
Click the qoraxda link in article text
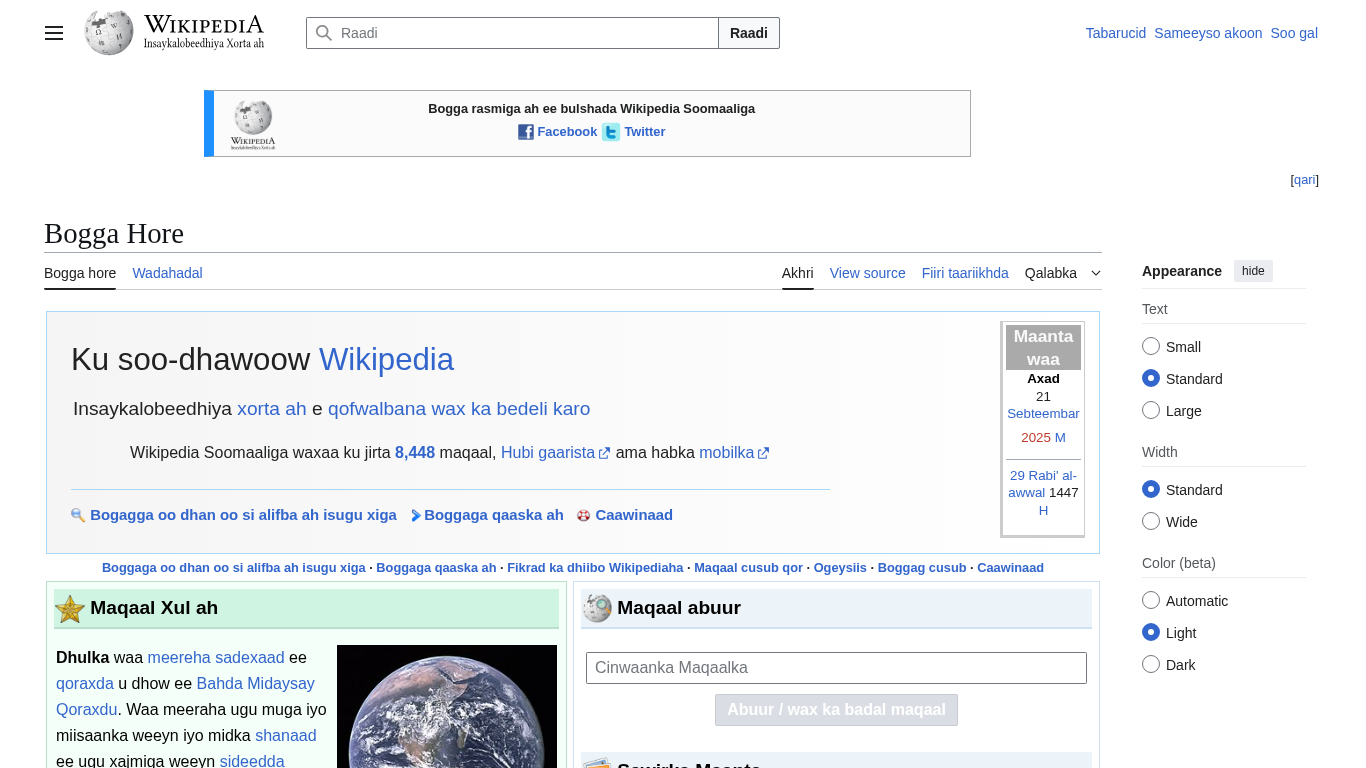click(x=85, y=684)
